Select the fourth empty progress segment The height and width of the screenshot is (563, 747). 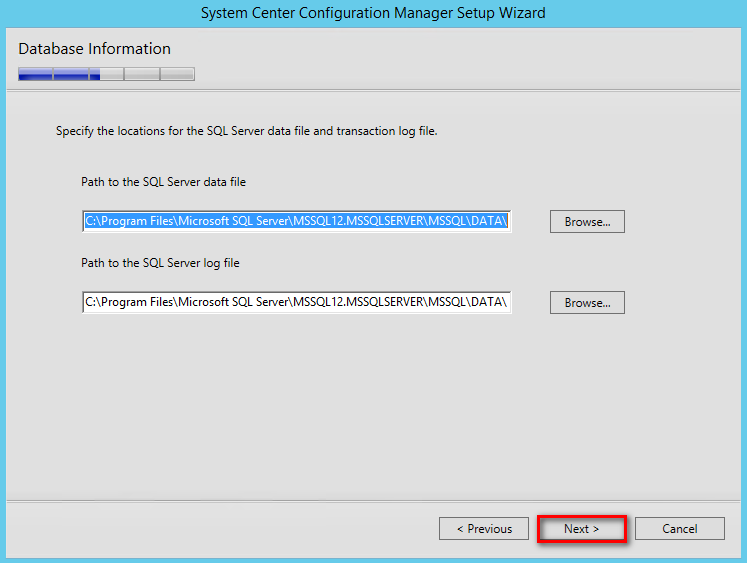(x=142, y=74)
